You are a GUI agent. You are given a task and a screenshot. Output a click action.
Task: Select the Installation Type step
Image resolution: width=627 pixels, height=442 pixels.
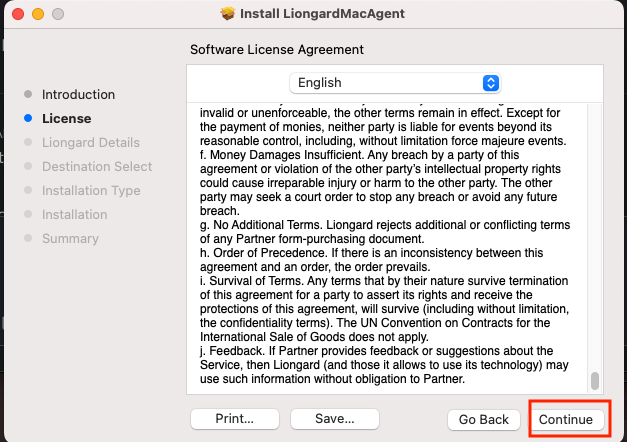click(x=91, y=190)
